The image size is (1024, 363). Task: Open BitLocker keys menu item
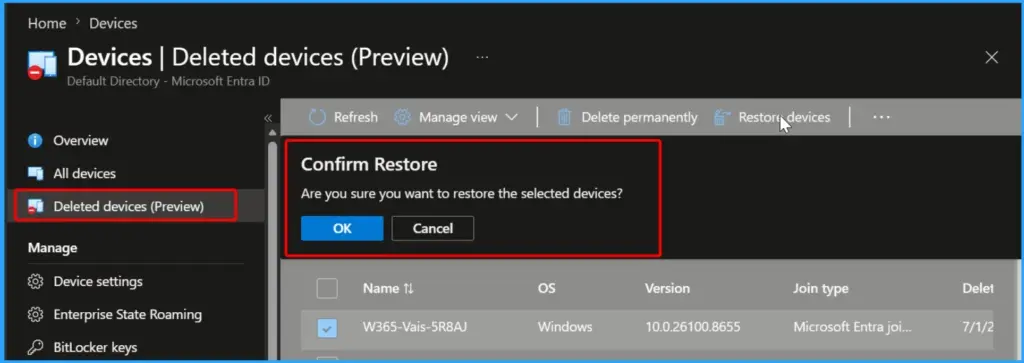[x=95, y=347]
